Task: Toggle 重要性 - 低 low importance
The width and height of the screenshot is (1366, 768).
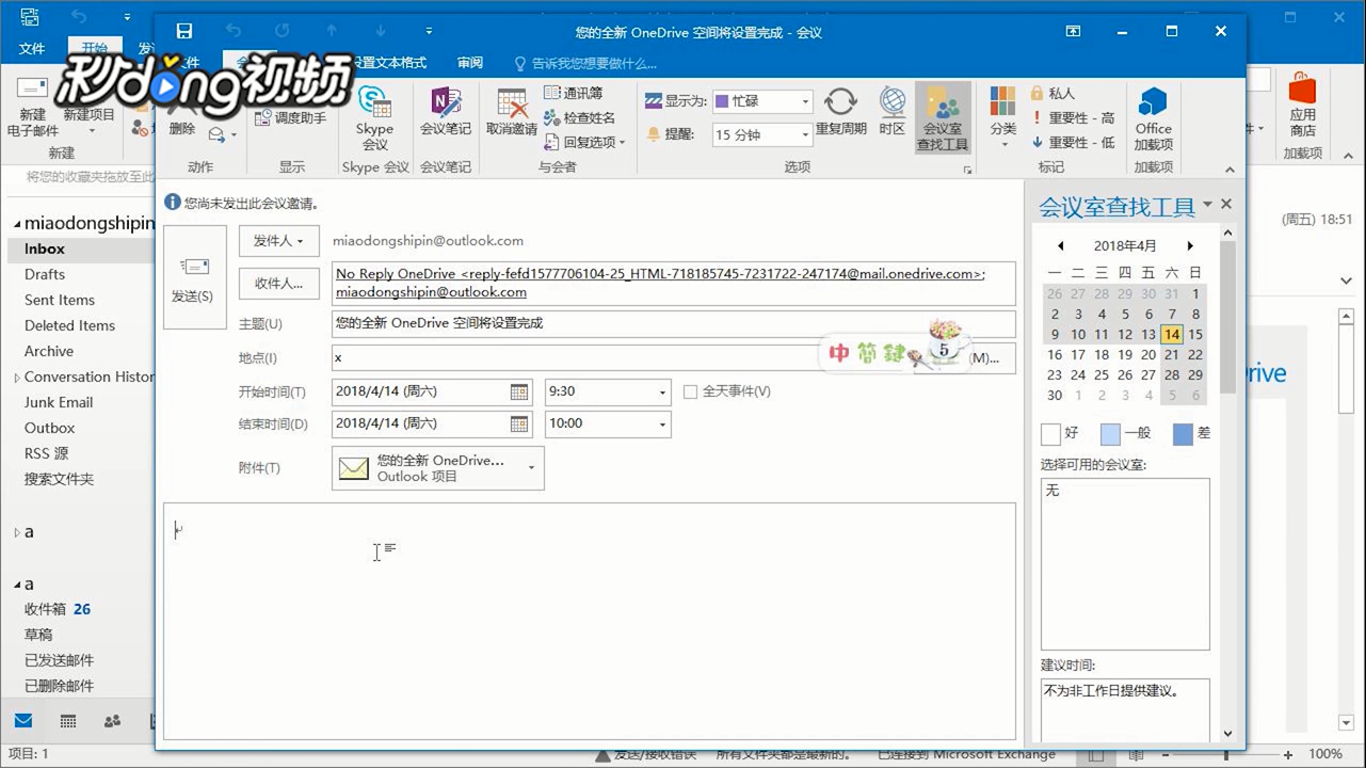Action: click(1072, 143)
